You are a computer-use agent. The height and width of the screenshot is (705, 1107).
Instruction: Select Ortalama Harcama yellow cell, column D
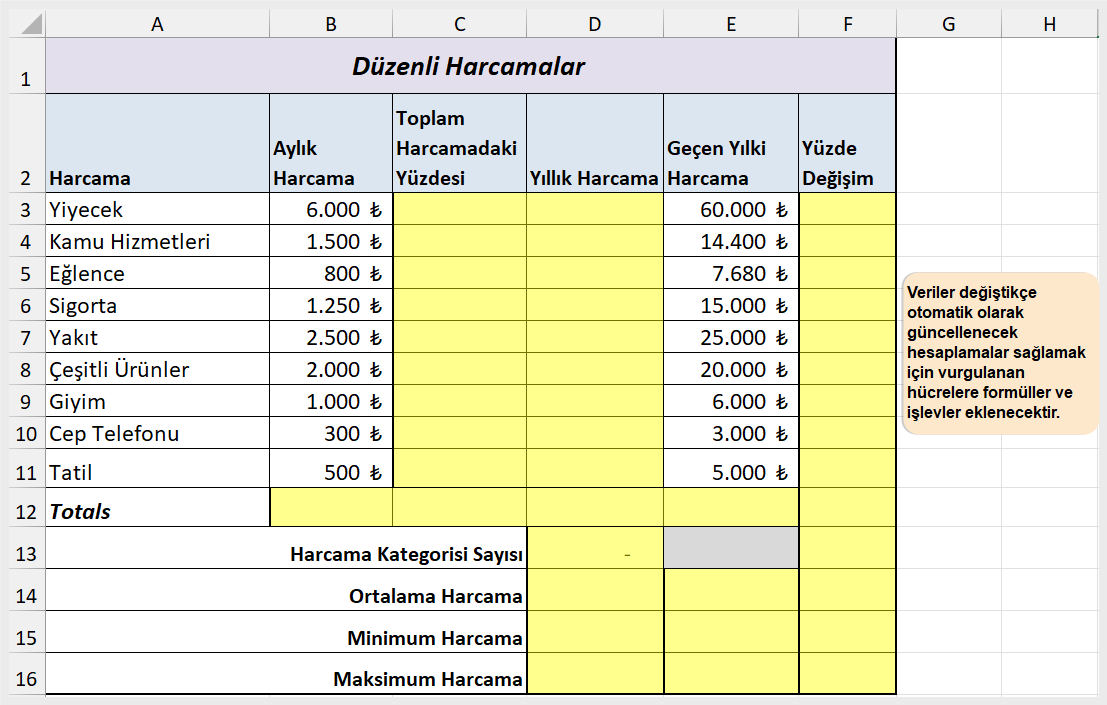[x=594, y=590]
